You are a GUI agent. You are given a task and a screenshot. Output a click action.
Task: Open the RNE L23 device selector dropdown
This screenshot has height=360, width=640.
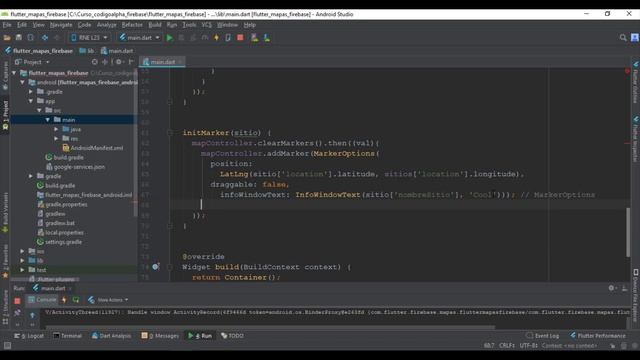[x=89, y=38]
